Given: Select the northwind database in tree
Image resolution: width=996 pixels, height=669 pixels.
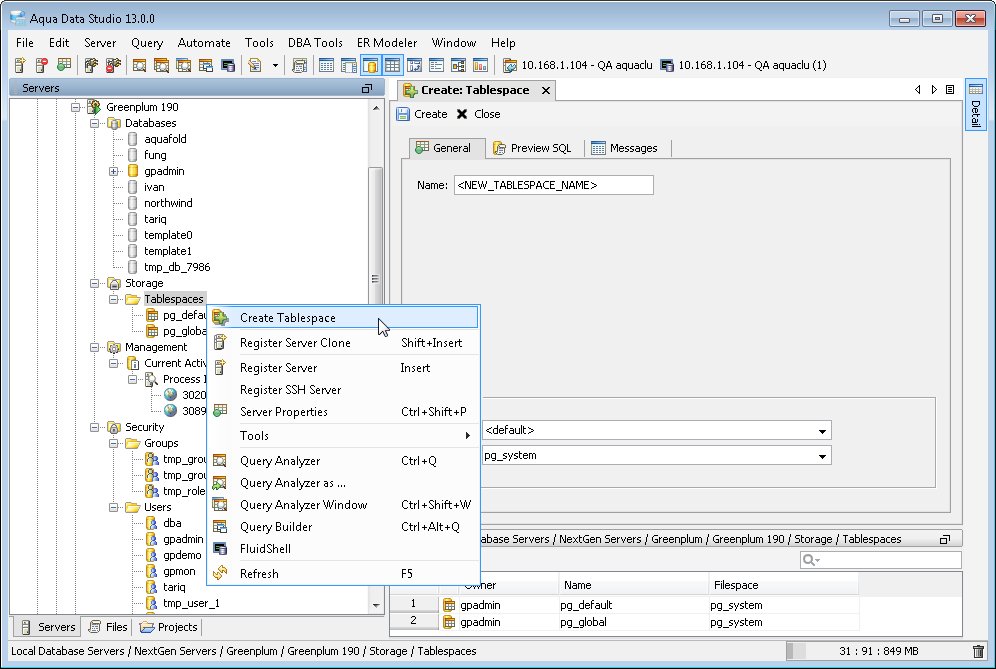Looking at the screenshot, I should point(168,203).
